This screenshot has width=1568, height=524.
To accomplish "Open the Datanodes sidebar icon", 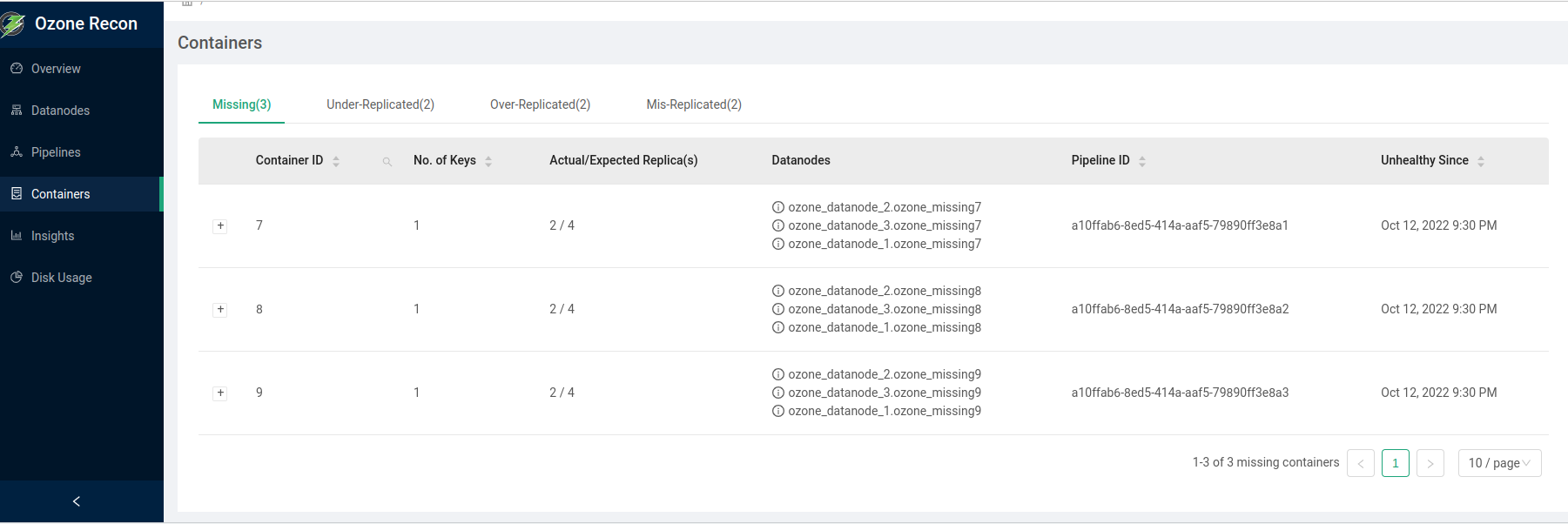I will click(17, 110).
